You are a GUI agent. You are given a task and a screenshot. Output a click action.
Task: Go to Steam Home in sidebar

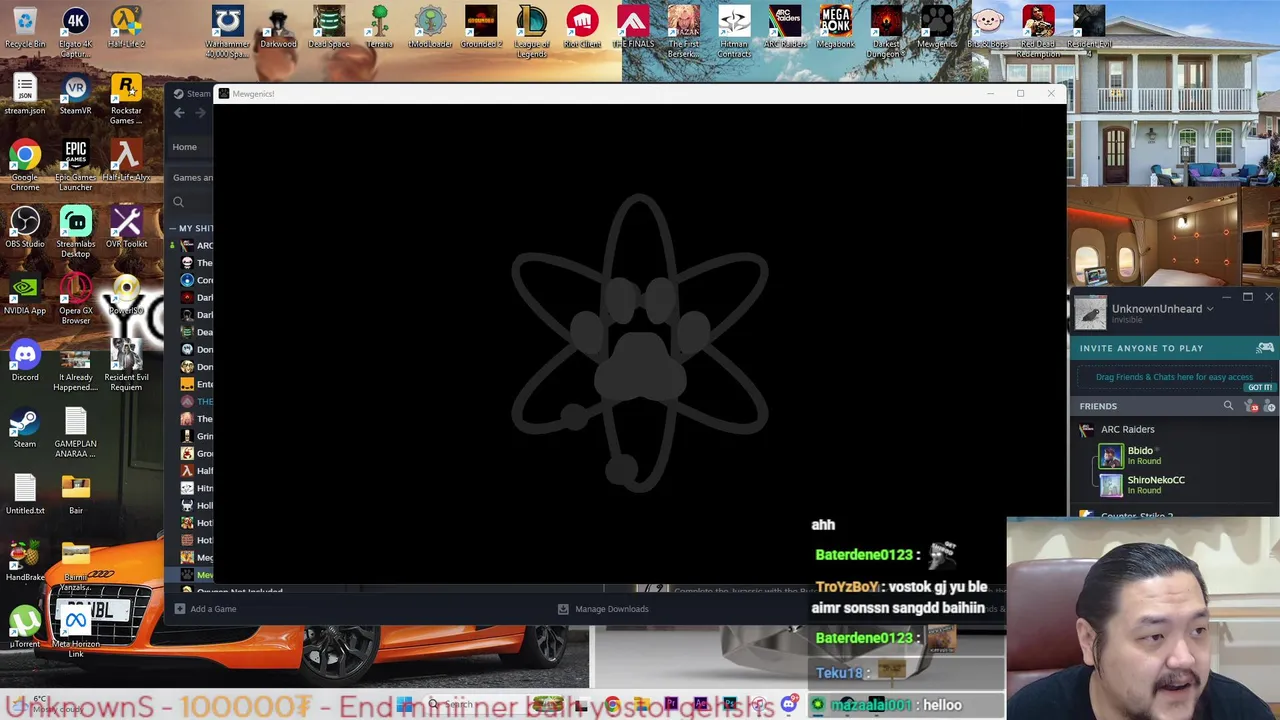point(184,147)
